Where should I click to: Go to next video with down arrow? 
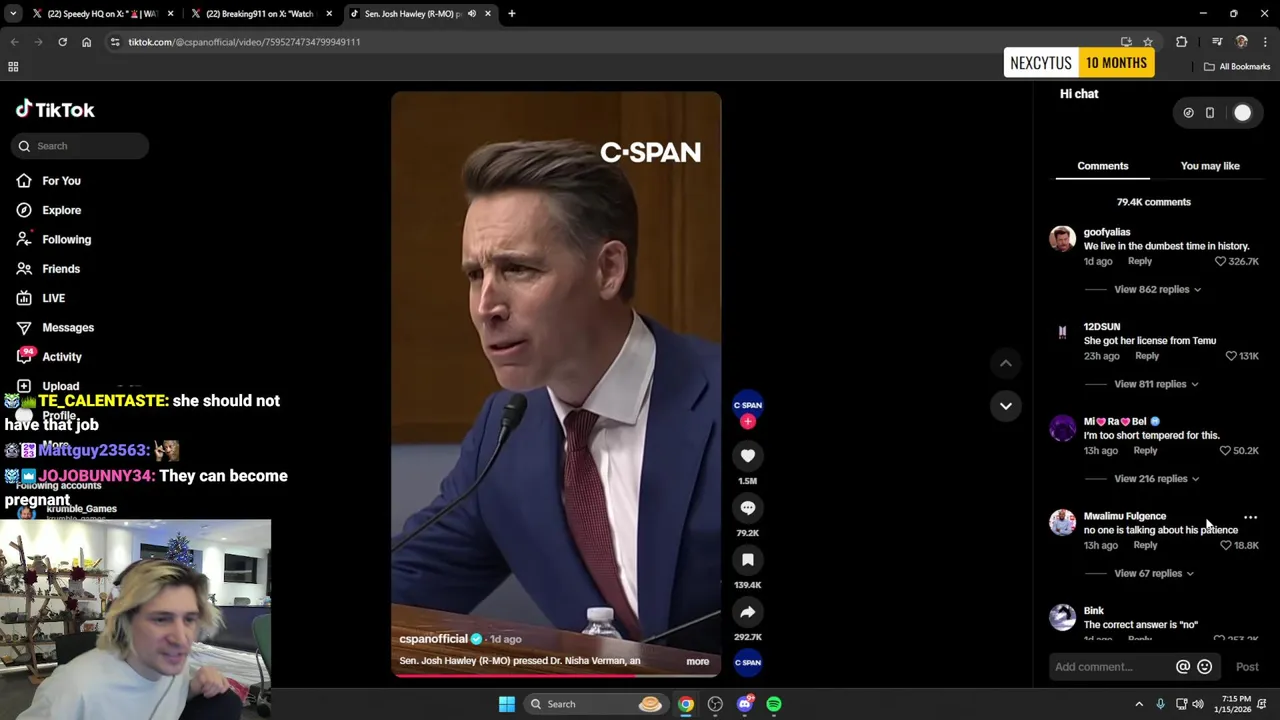pyautogui.click(x=1006, y=405)
